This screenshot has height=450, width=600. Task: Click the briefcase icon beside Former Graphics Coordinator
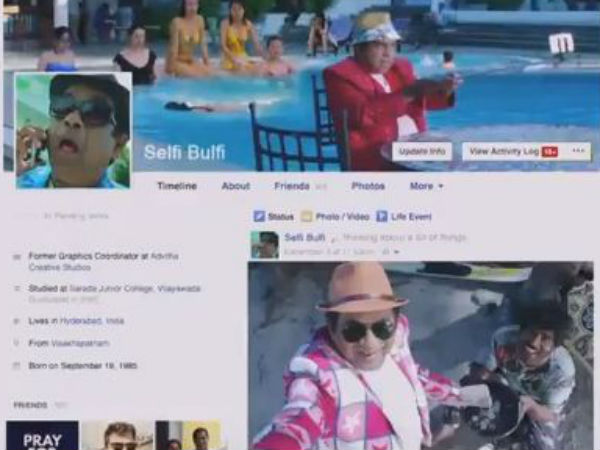[x=17, y=257]
